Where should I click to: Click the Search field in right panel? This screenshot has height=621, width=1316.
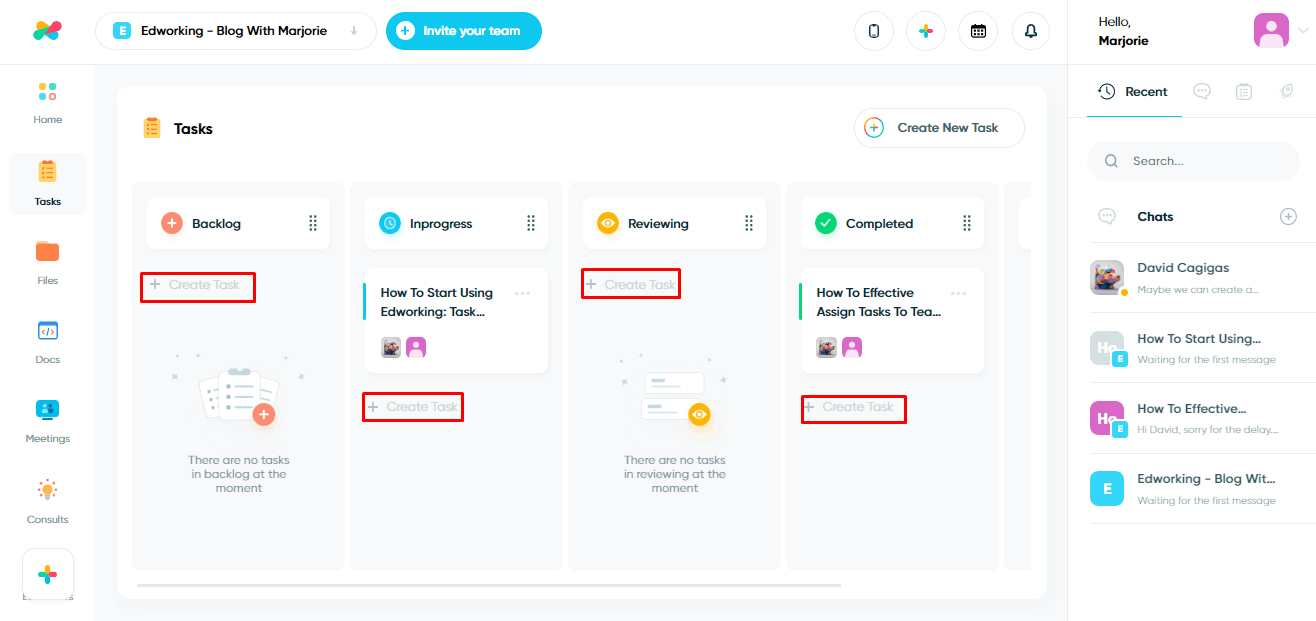tap(1193, 161)
